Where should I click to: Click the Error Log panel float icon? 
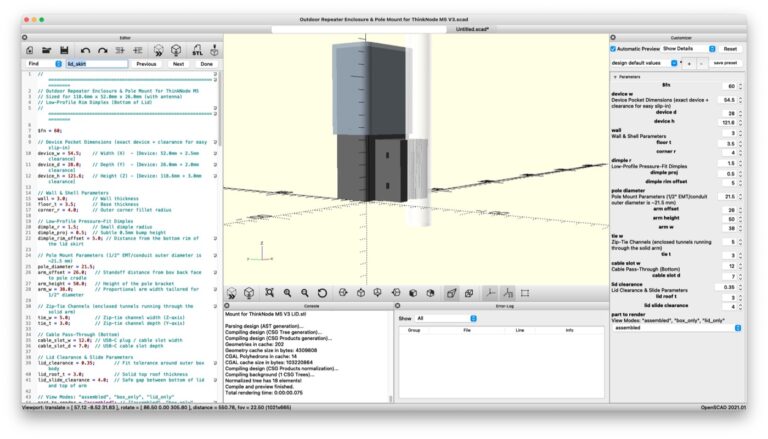click(x=398, y=306)
